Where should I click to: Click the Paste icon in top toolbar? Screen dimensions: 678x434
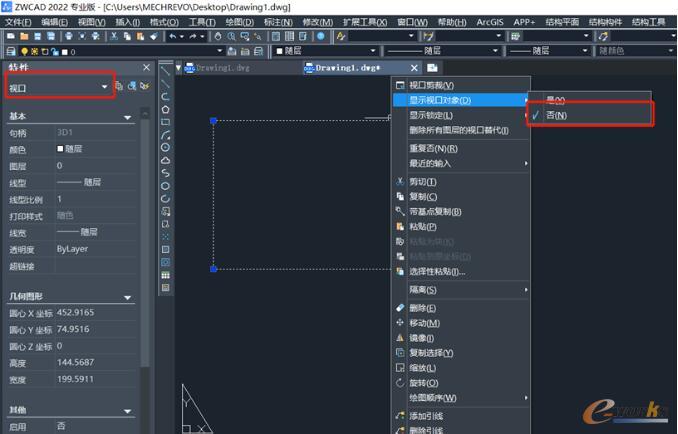tap(140, 36)
